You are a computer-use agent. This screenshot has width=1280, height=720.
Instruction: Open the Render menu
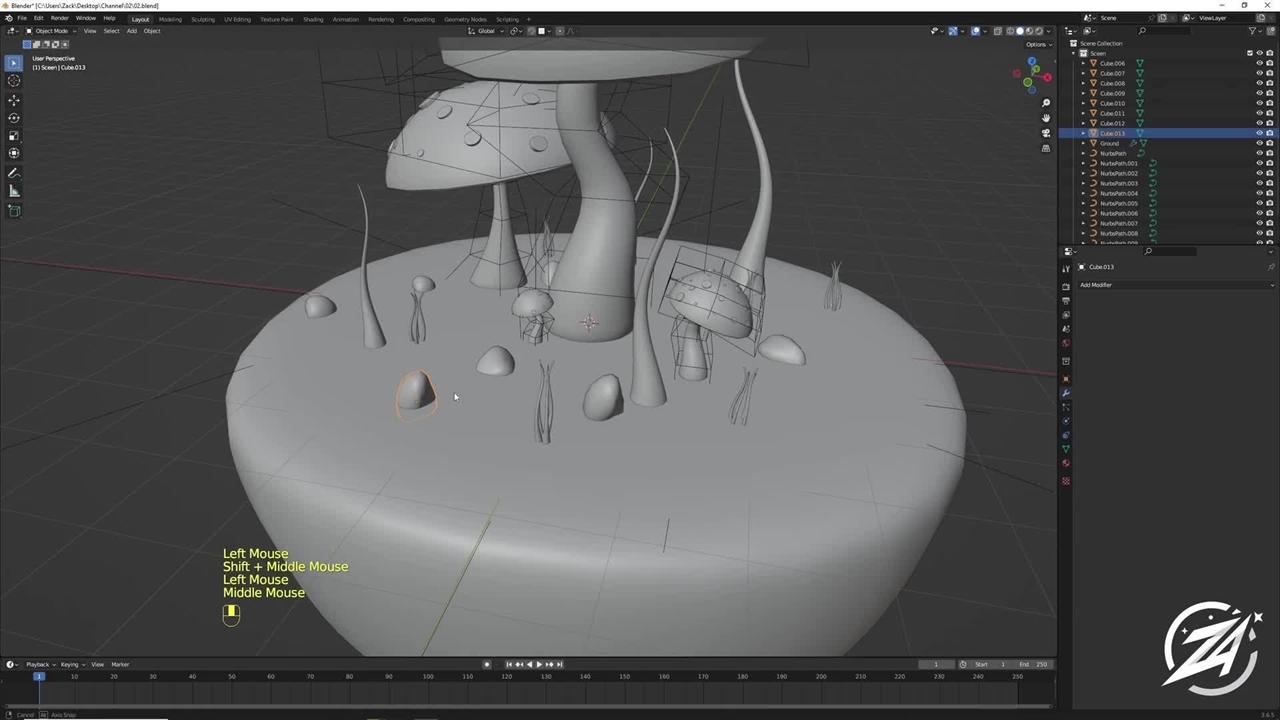(60, 18)
